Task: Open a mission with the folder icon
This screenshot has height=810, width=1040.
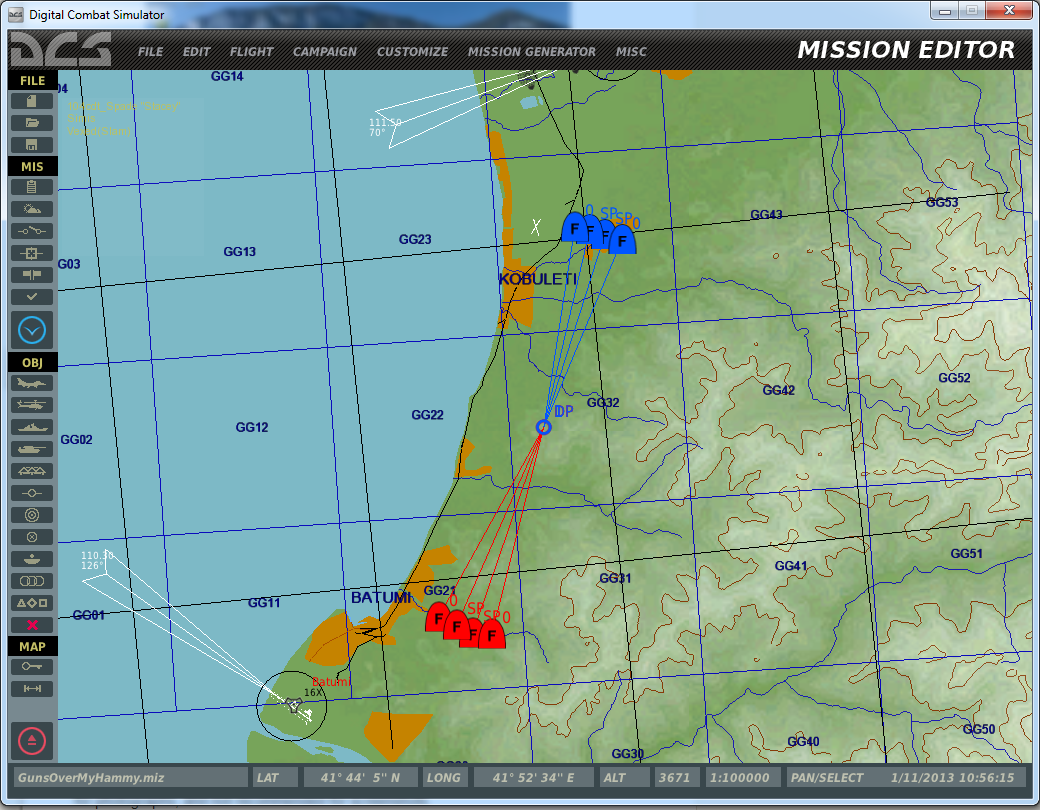Action: click(32, 123)
